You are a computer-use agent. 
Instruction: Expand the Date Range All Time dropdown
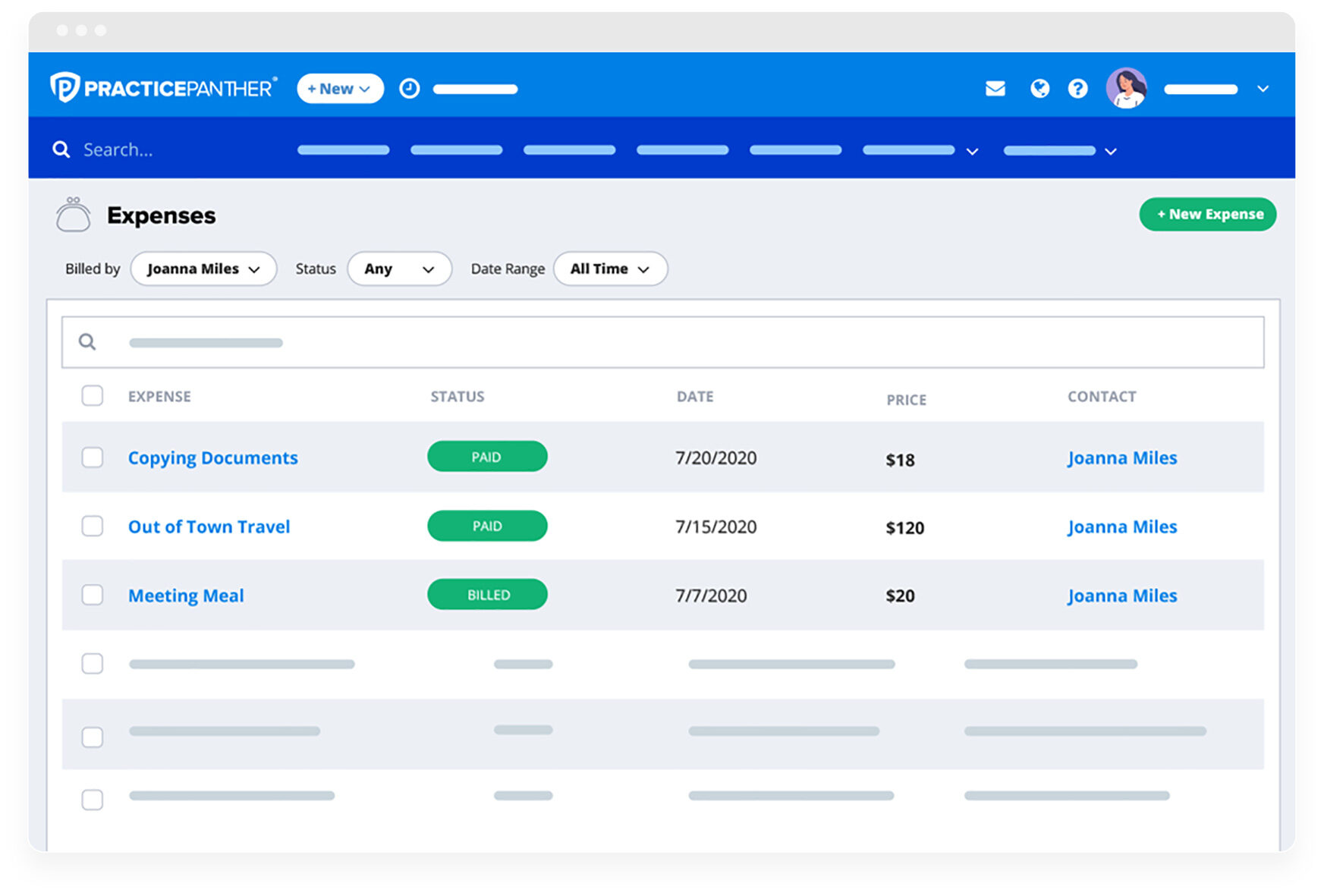[x=609, y=268]
